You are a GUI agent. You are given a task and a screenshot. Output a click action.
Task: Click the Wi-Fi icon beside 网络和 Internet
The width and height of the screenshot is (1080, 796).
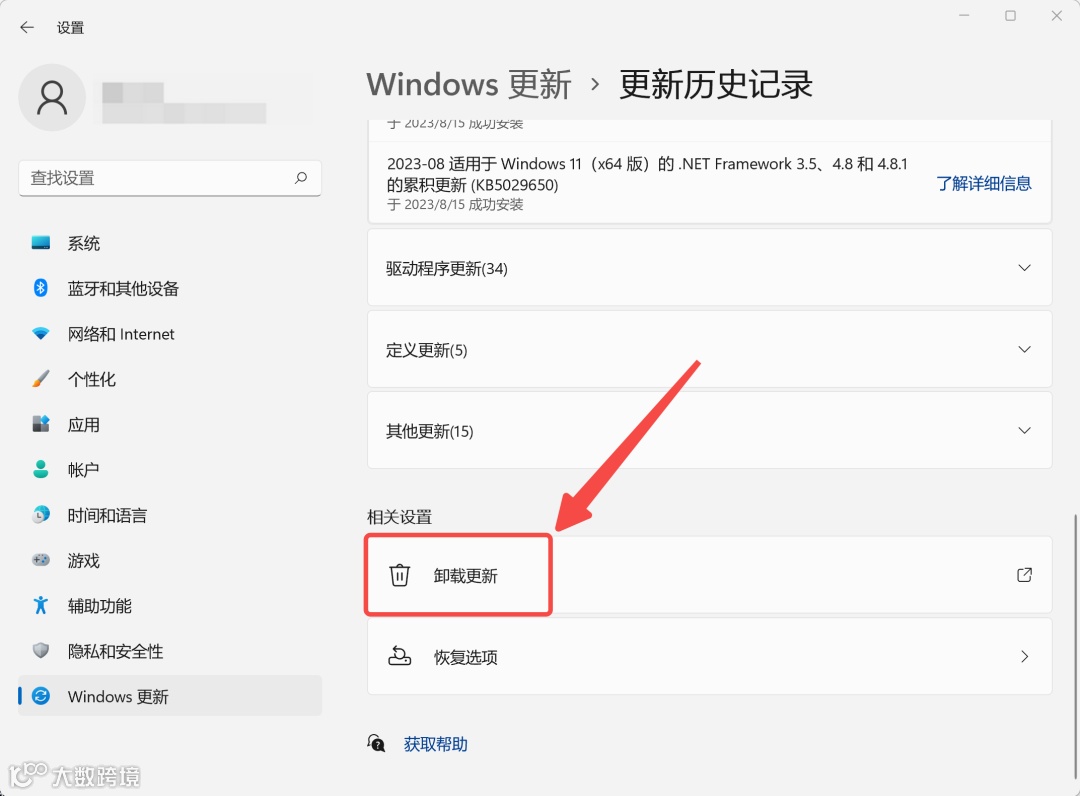coord(41,333)
